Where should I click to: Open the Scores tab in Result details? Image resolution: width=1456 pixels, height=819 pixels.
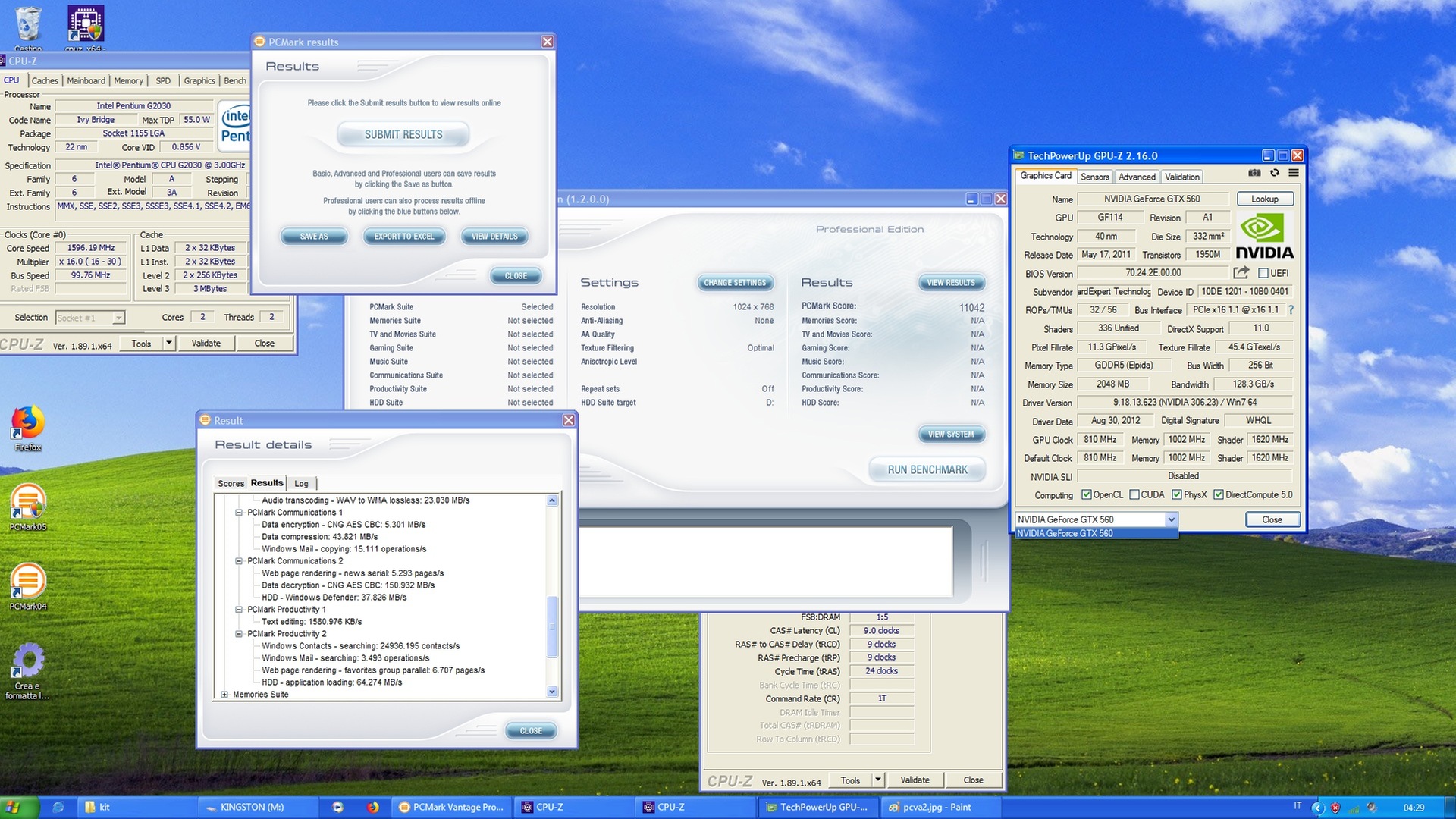[x=231, y=483]
